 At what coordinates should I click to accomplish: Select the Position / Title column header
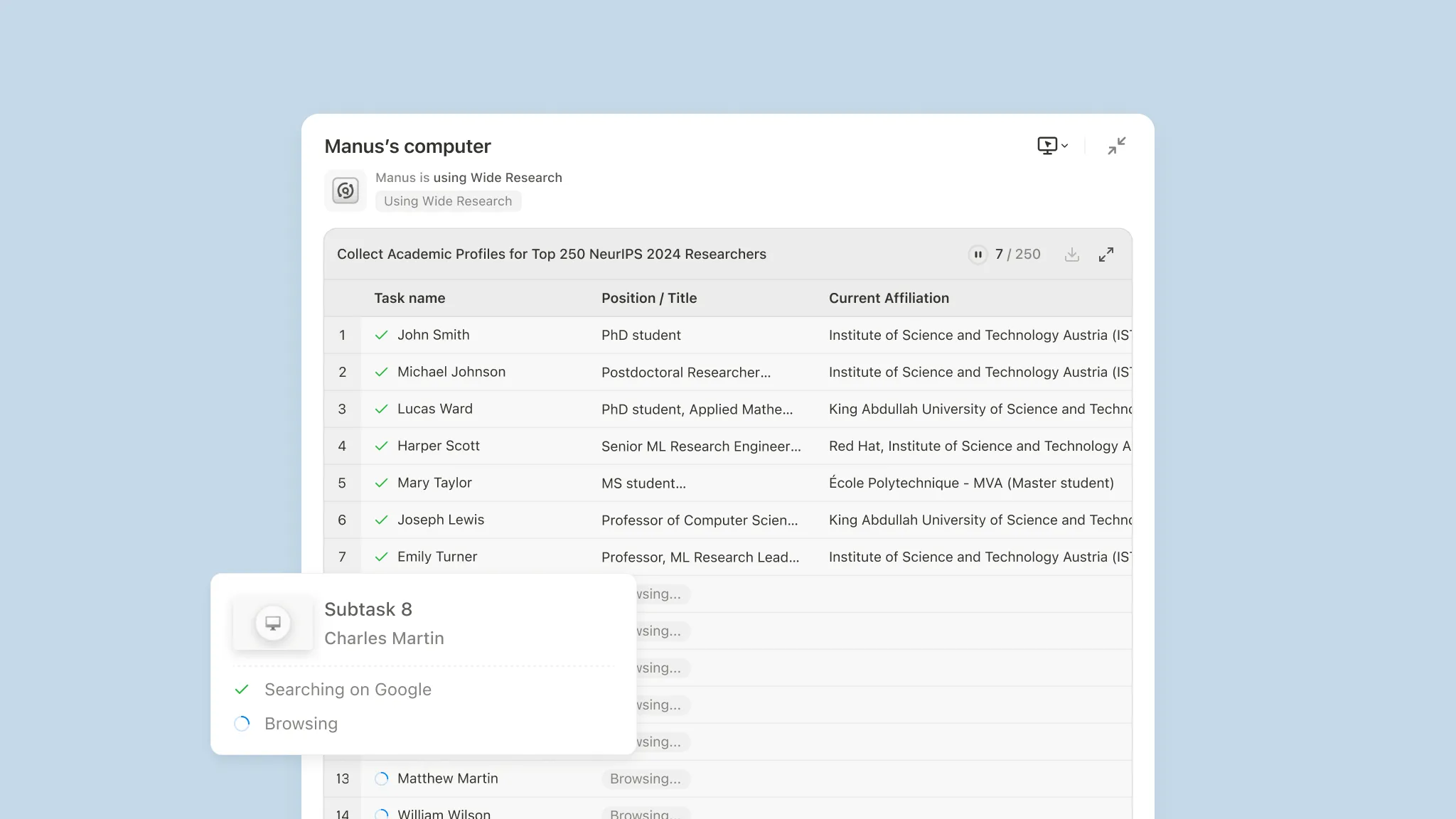[x=649, y=298]
